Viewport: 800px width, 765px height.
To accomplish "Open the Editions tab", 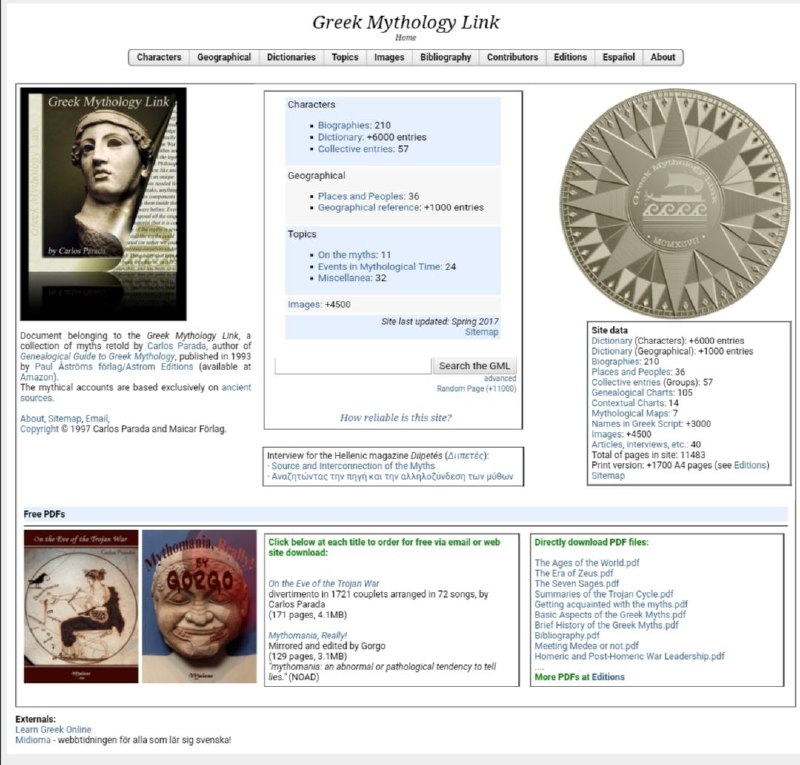I will pyautogui.click(x=570, y=57).
